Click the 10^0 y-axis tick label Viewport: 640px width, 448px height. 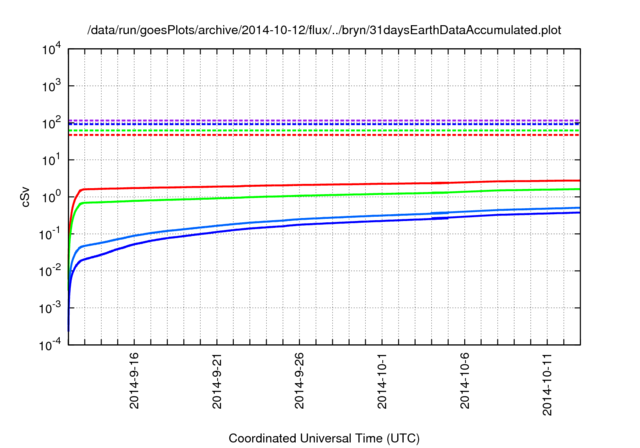point(51,197)
